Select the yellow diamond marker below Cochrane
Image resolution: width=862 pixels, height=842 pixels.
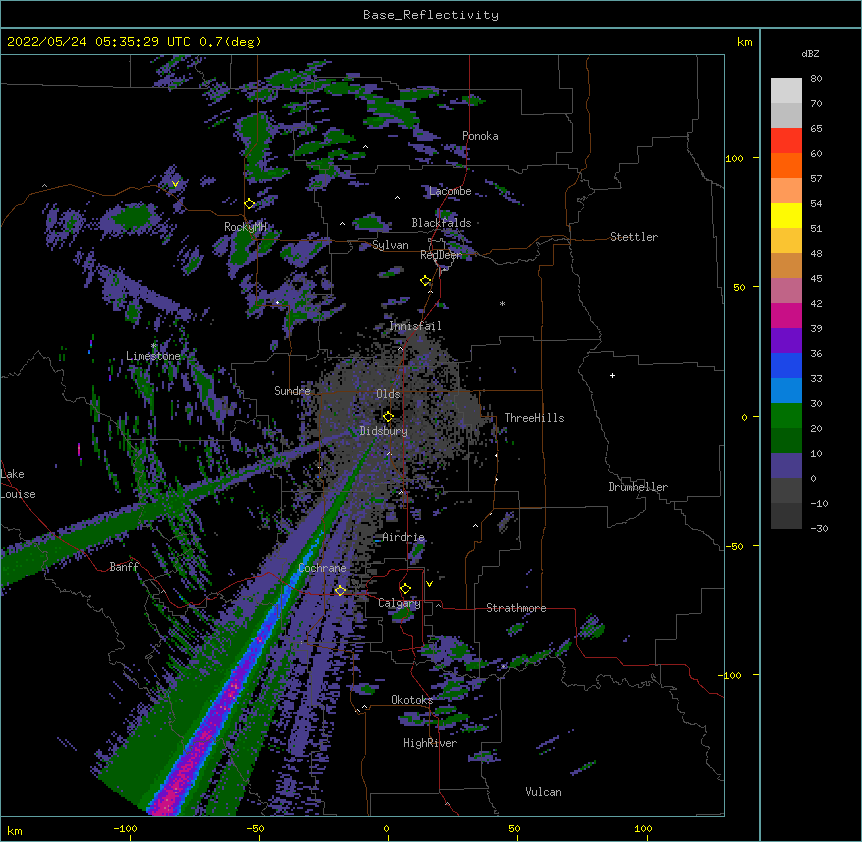coord(340,590)
